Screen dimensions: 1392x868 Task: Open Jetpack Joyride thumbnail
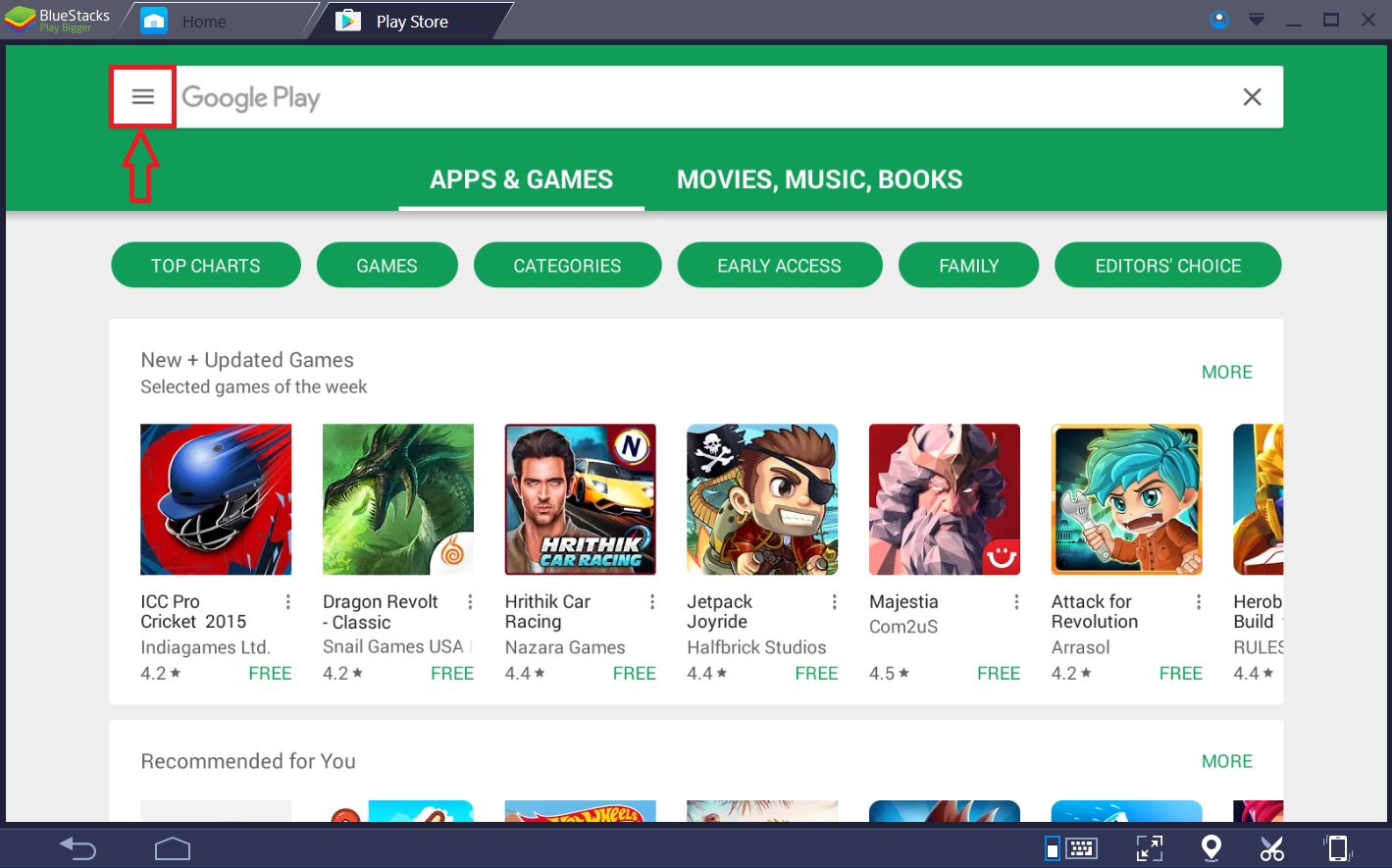(x=762, y=499)
